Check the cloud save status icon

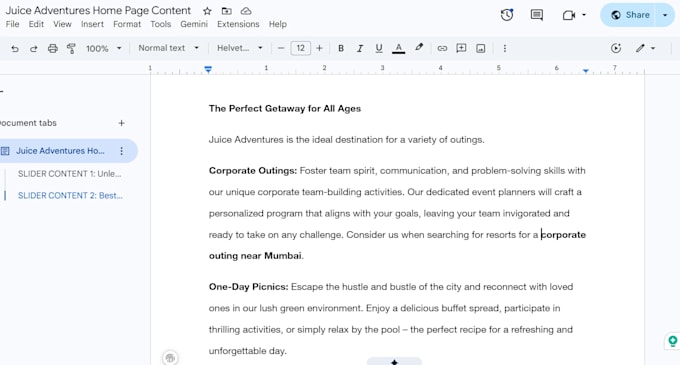tap(246, 11)
